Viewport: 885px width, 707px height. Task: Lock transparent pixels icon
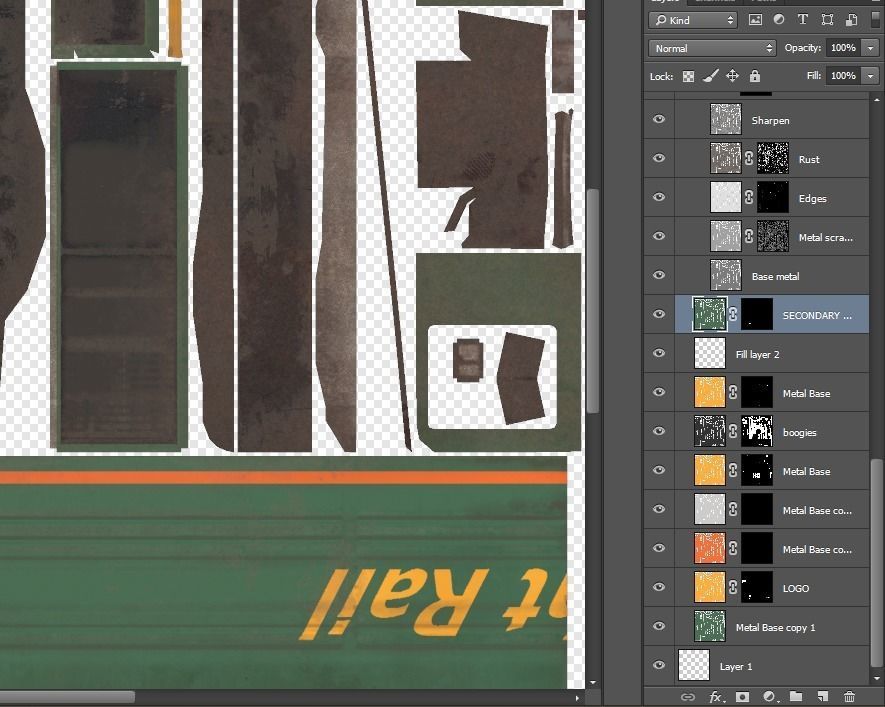tap(688, 76)
